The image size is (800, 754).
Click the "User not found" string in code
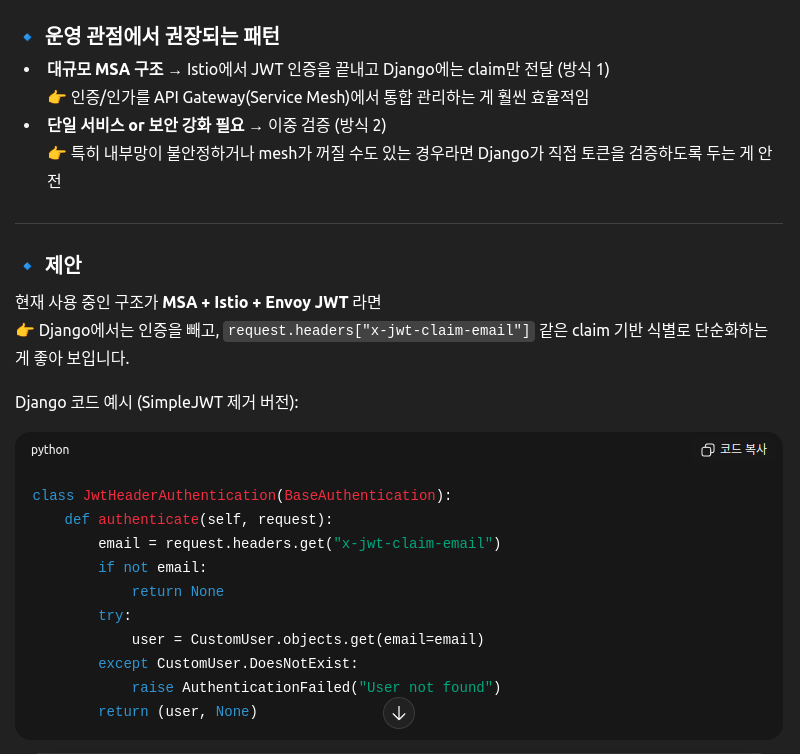(x=426, y=687)
